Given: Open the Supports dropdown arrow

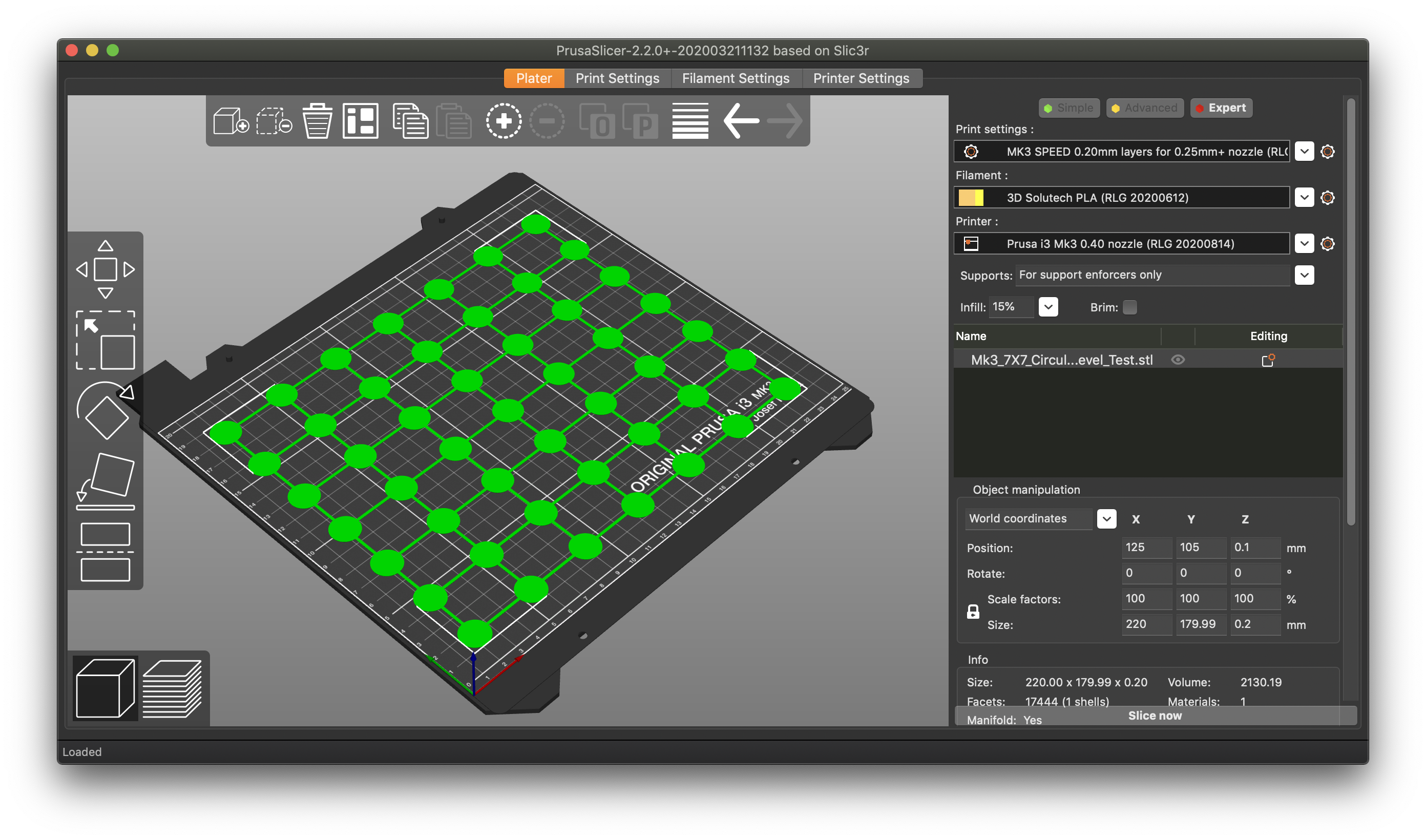Looking at the screenshot, I should 1304,276.
